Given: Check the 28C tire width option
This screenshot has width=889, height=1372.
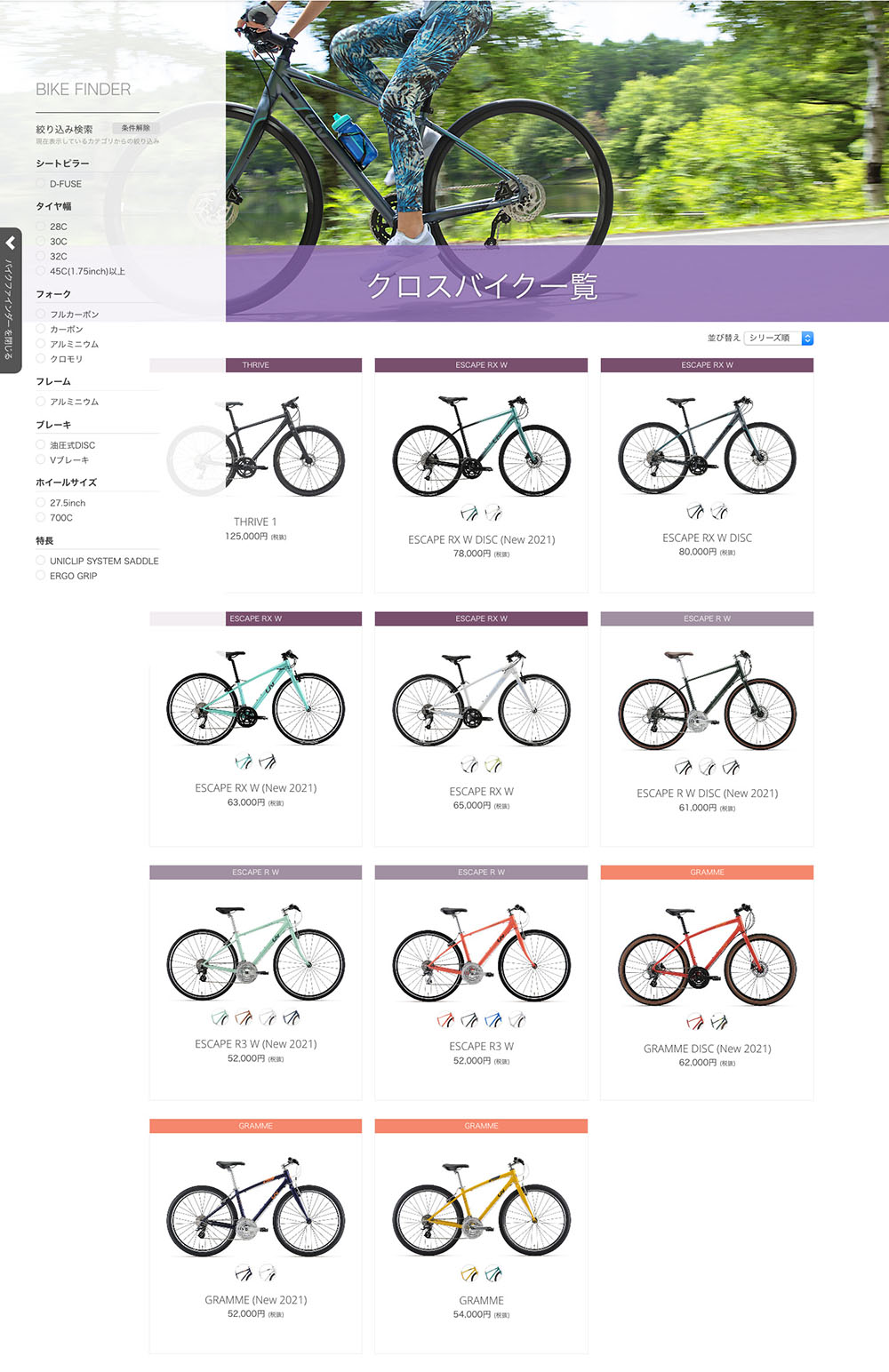Looking at the screenshot, I should tap(41, 227).
